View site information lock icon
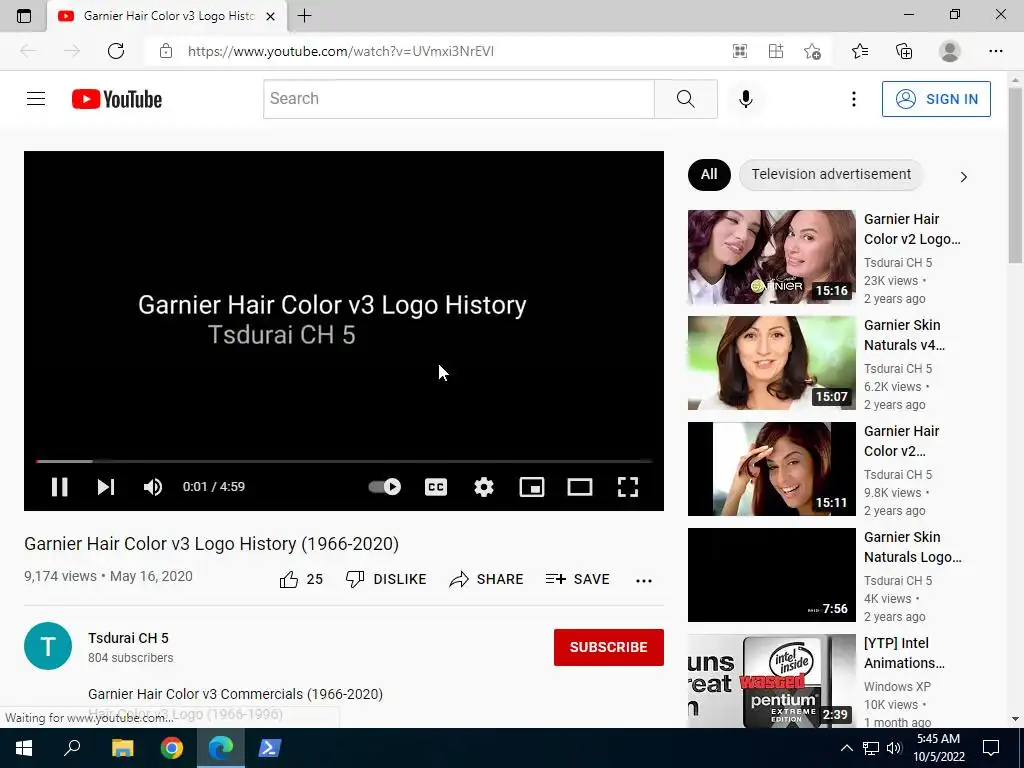 click(x=166, y=51)
